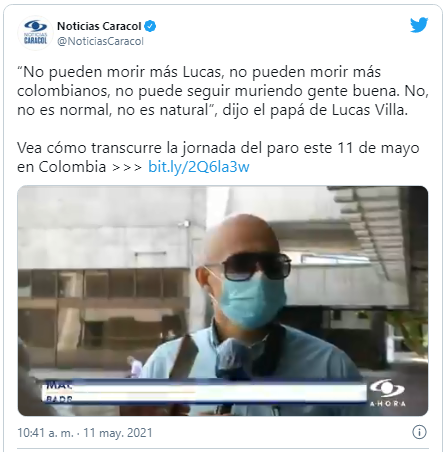Image resolution: width=447 pixels, height=452 pixels.
Task: Open the @NoticiasCaracol handle link
Action: [100, 41]
